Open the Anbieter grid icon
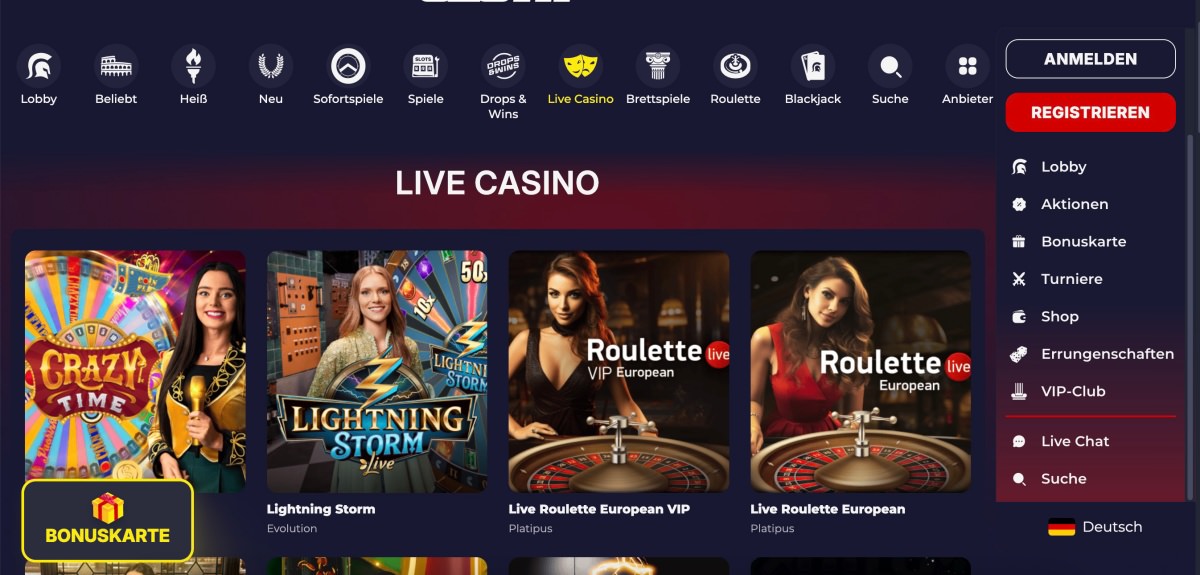The image size is (1200, 575). click(x=967, y=67)
